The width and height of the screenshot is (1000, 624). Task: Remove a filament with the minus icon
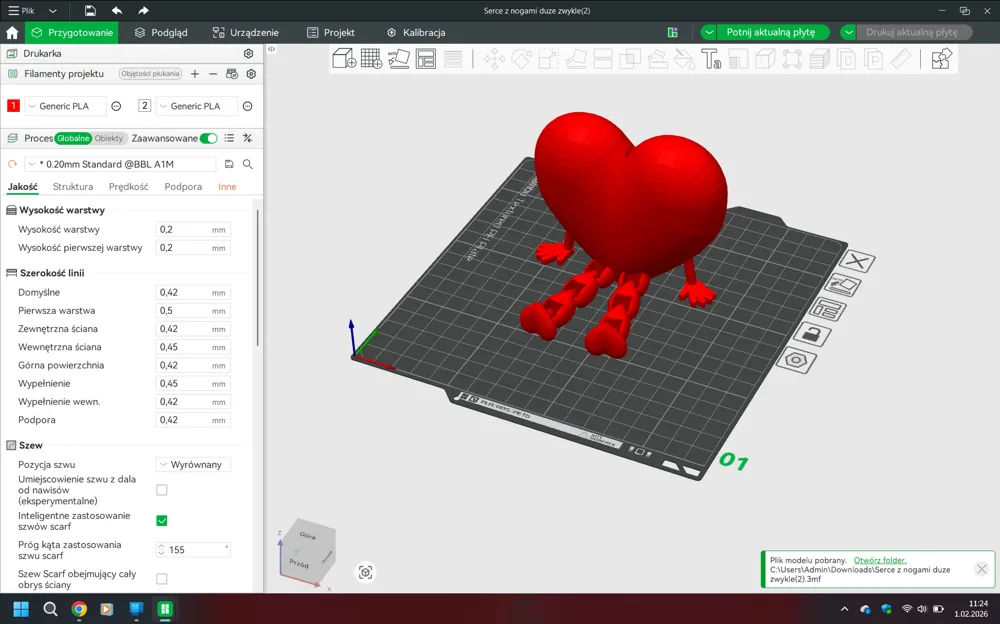[x=213, y=74]
